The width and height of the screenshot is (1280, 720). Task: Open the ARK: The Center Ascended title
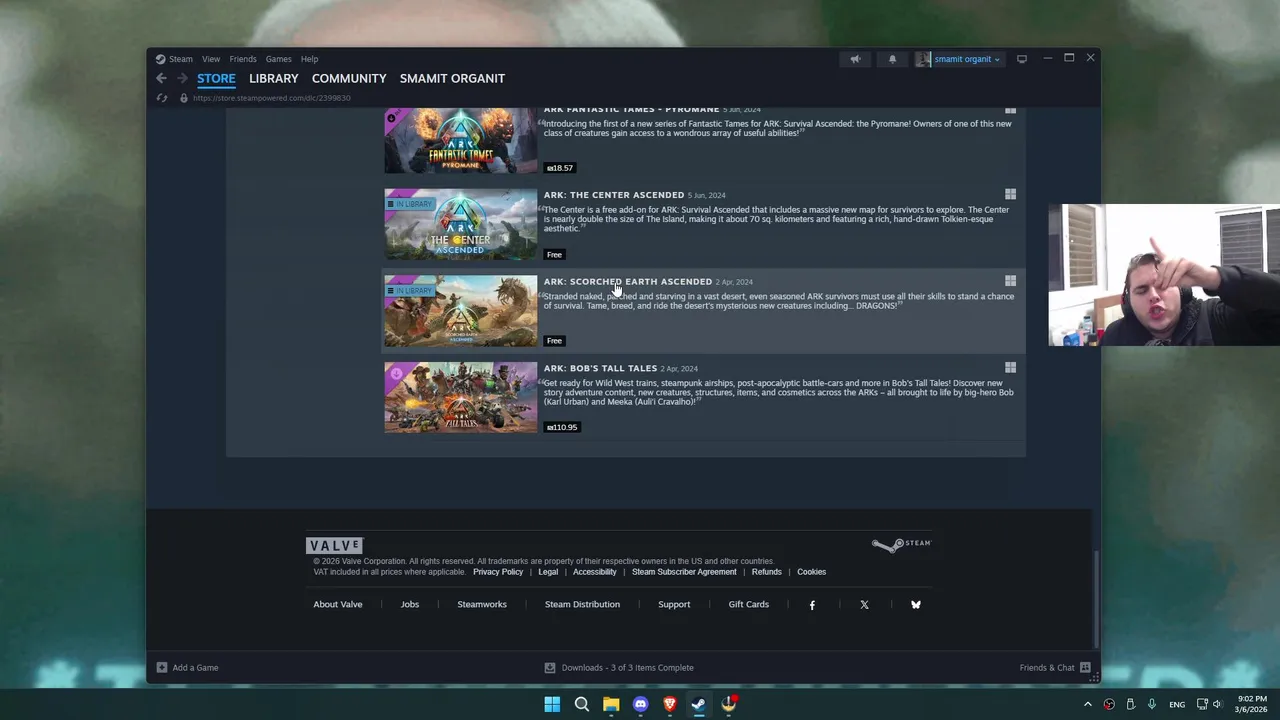tap(614, 195)
